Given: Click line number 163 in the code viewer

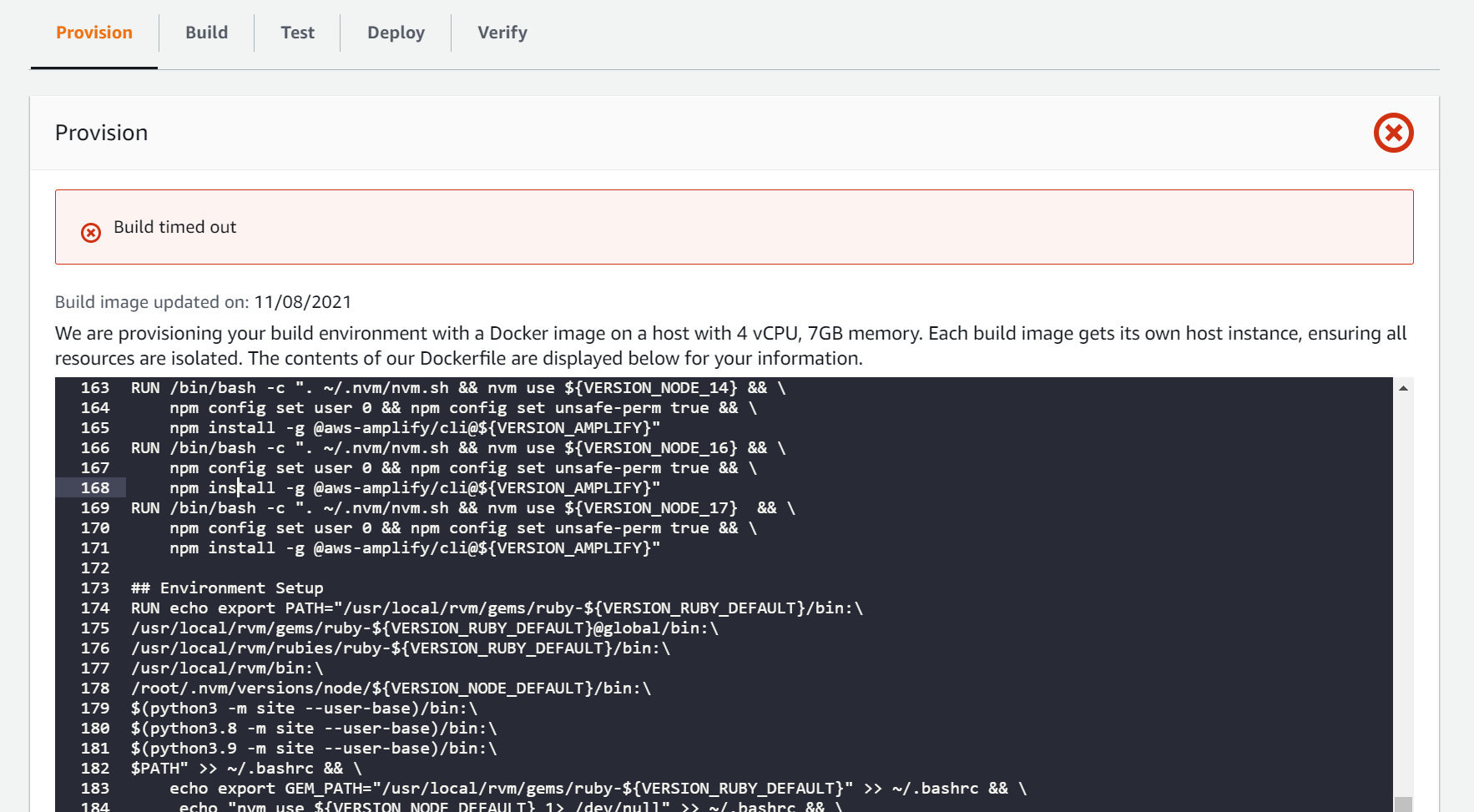Looking at the screenshot, I should (x=94, y=387).
